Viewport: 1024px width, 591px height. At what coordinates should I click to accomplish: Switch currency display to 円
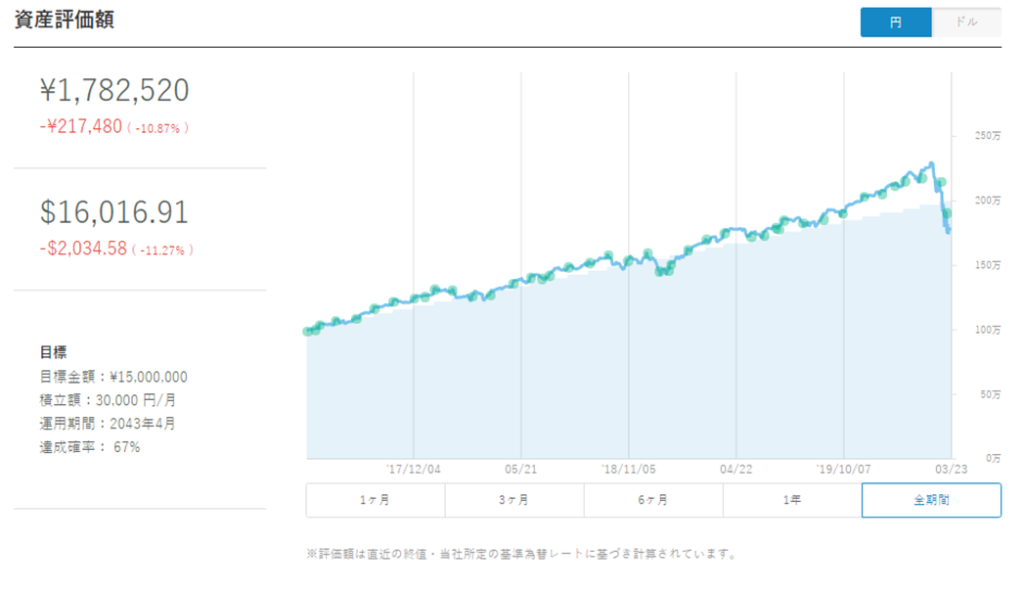(895, 22)
